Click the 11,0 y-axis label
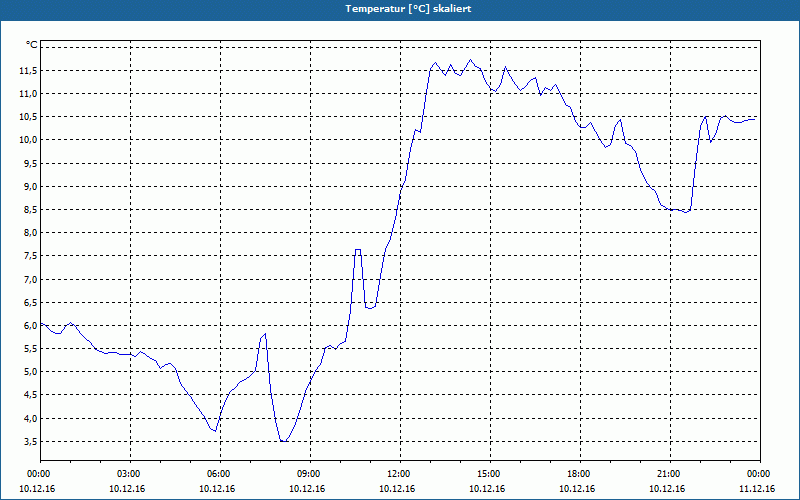Screen dimensions: 800x500 [28, 94]
